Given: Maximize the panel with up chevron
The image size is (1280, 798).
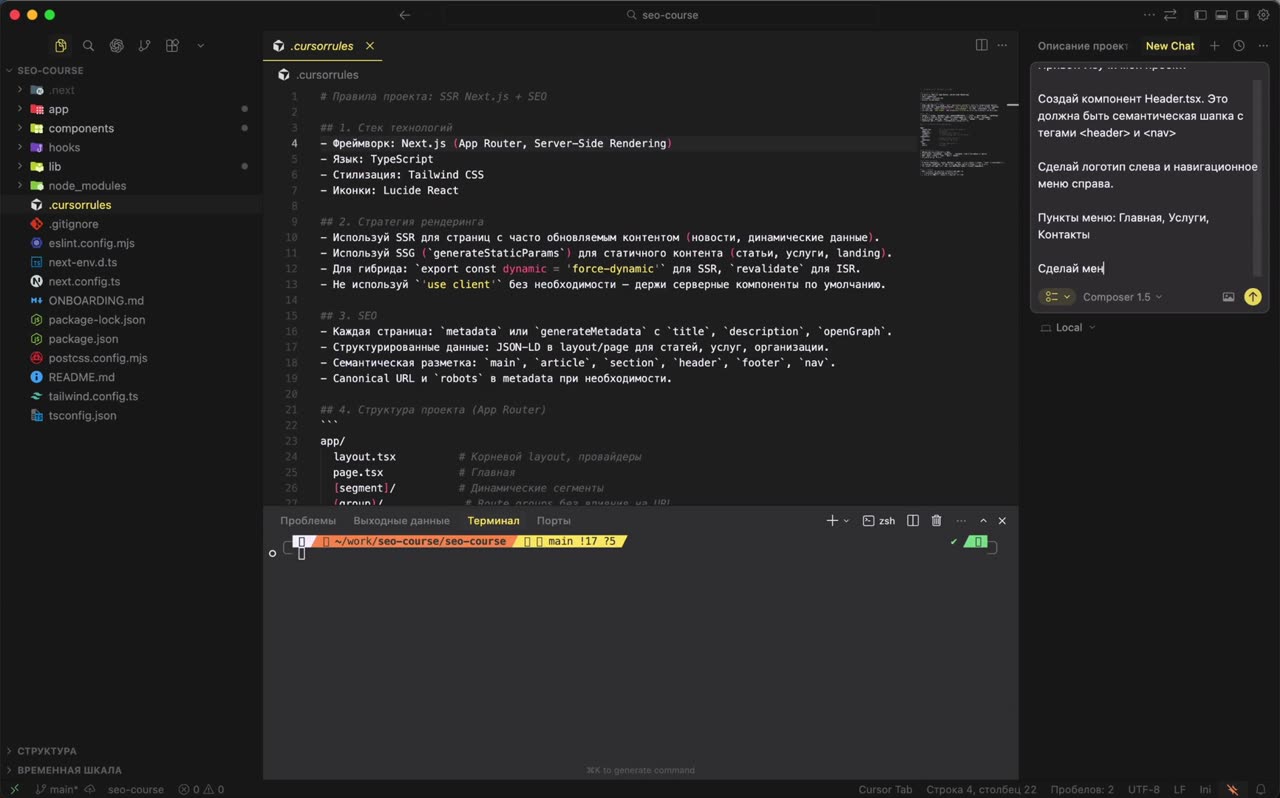Looking at the screenshot, I should coord(983,521).
